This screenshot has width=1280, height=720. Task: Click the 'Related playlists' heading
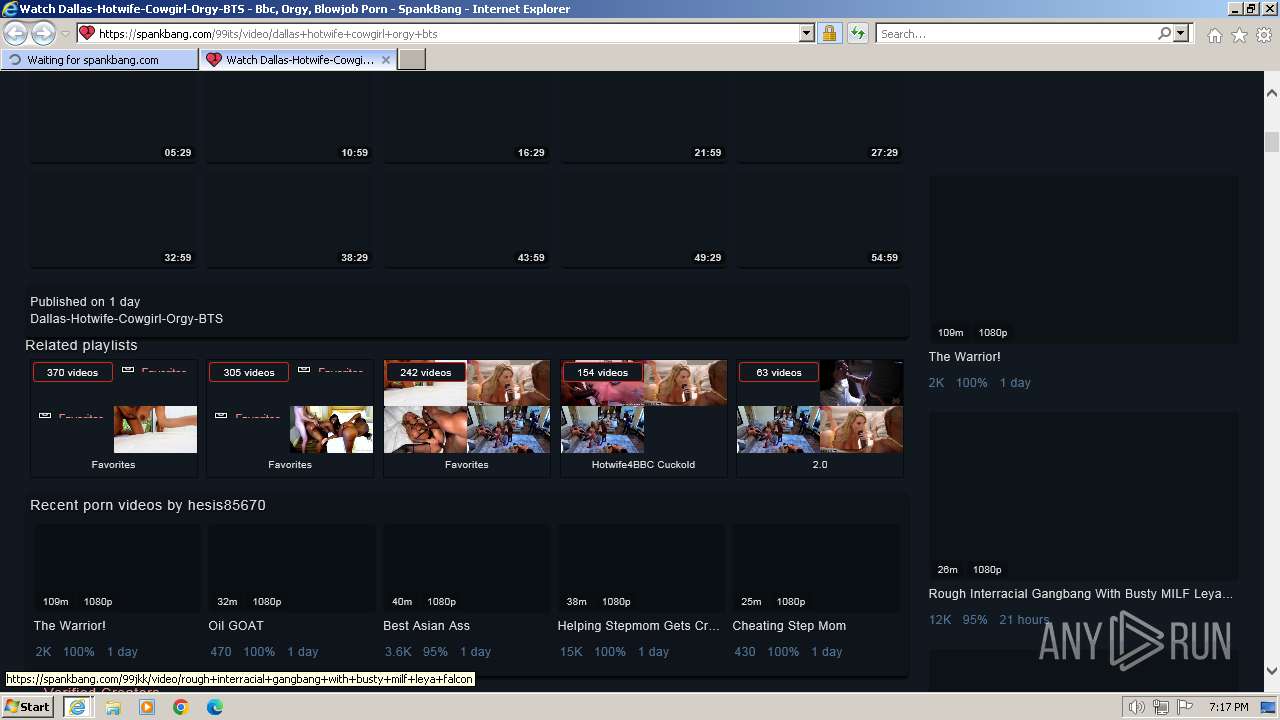pos(81,345)
